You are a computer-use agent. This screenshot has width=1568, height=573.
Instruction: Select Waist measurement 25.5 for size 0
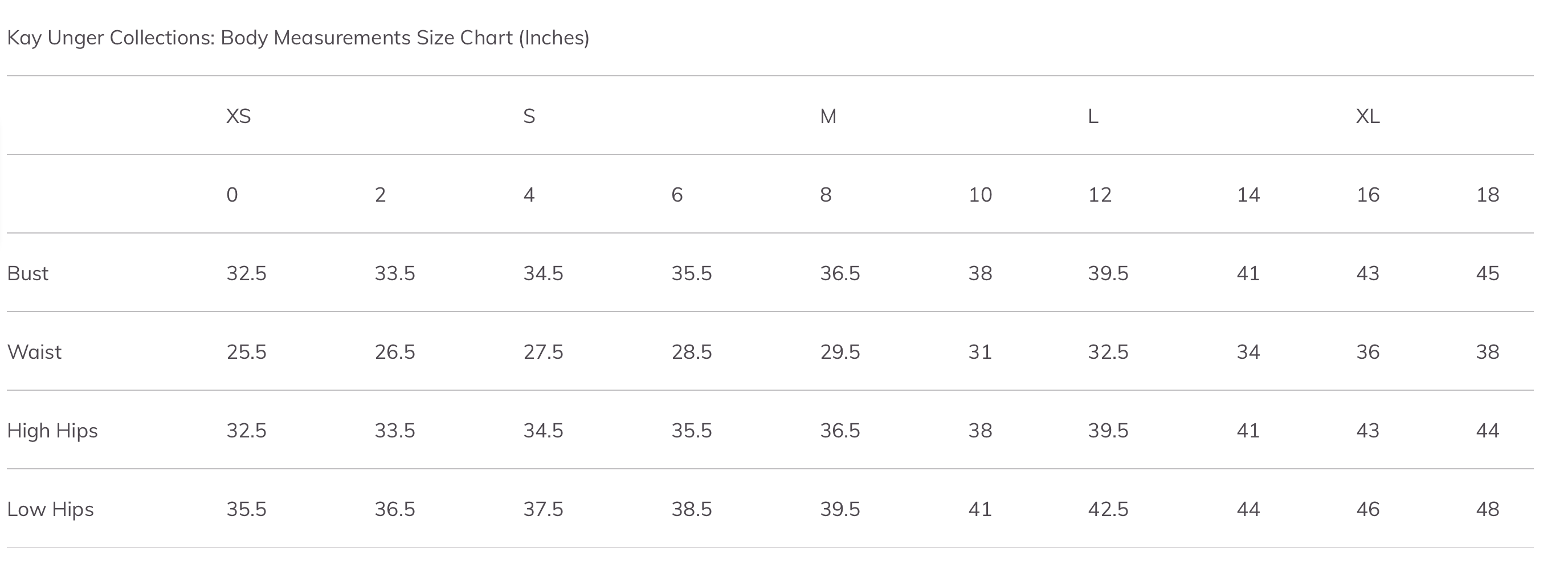(247, 351)
